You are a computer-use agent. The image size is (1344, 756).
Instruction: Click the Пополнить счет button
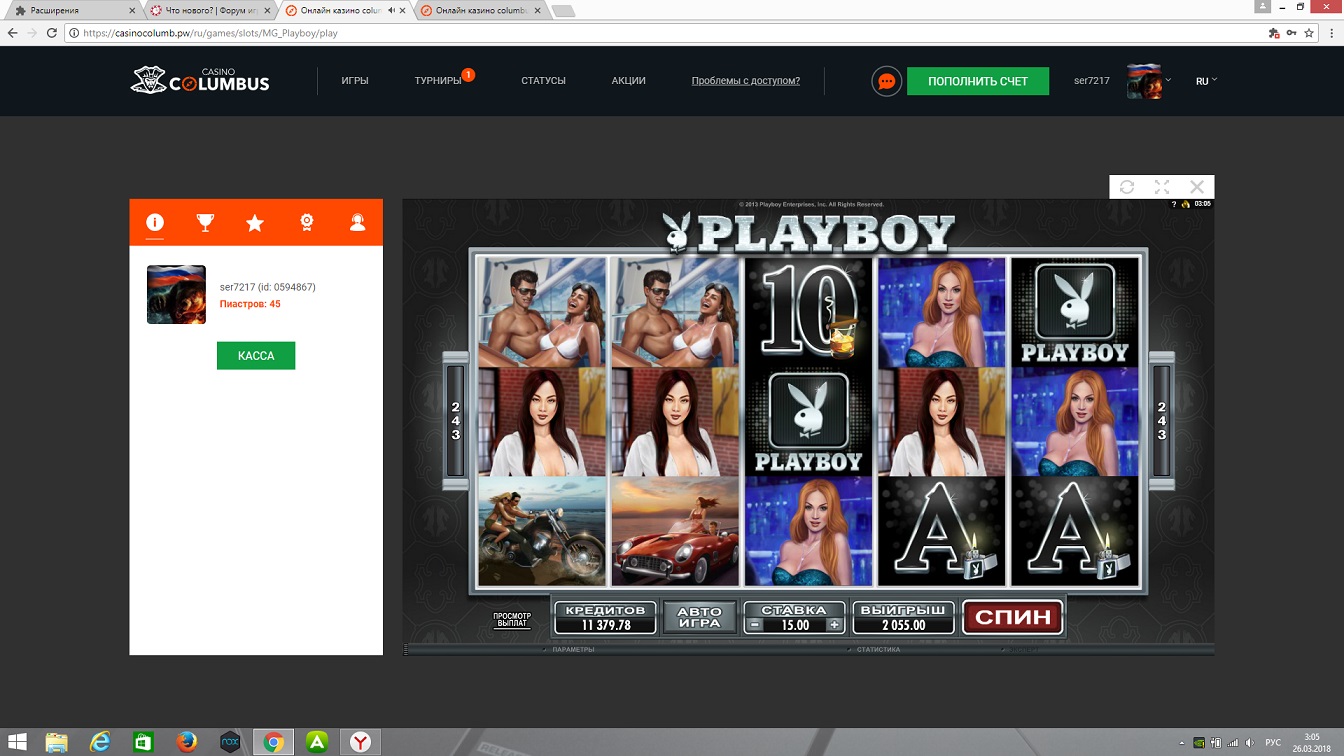click(x=978, y=81)
